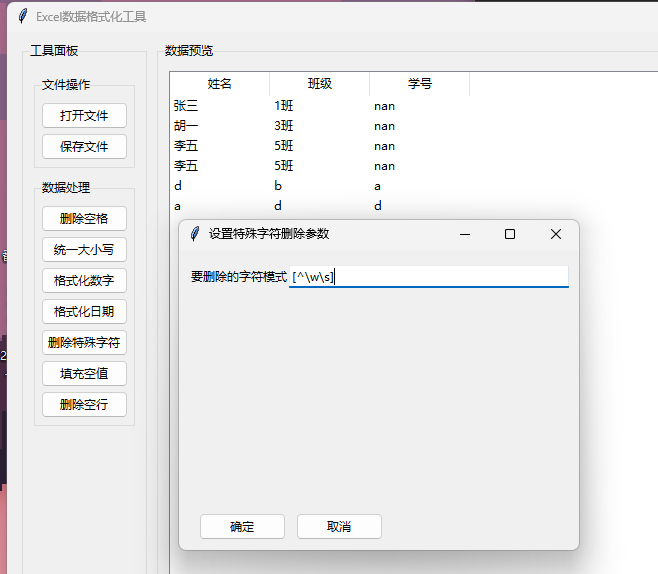Click the feather icon in dialog title bar

pyautogui.click(x=195, y=234)
